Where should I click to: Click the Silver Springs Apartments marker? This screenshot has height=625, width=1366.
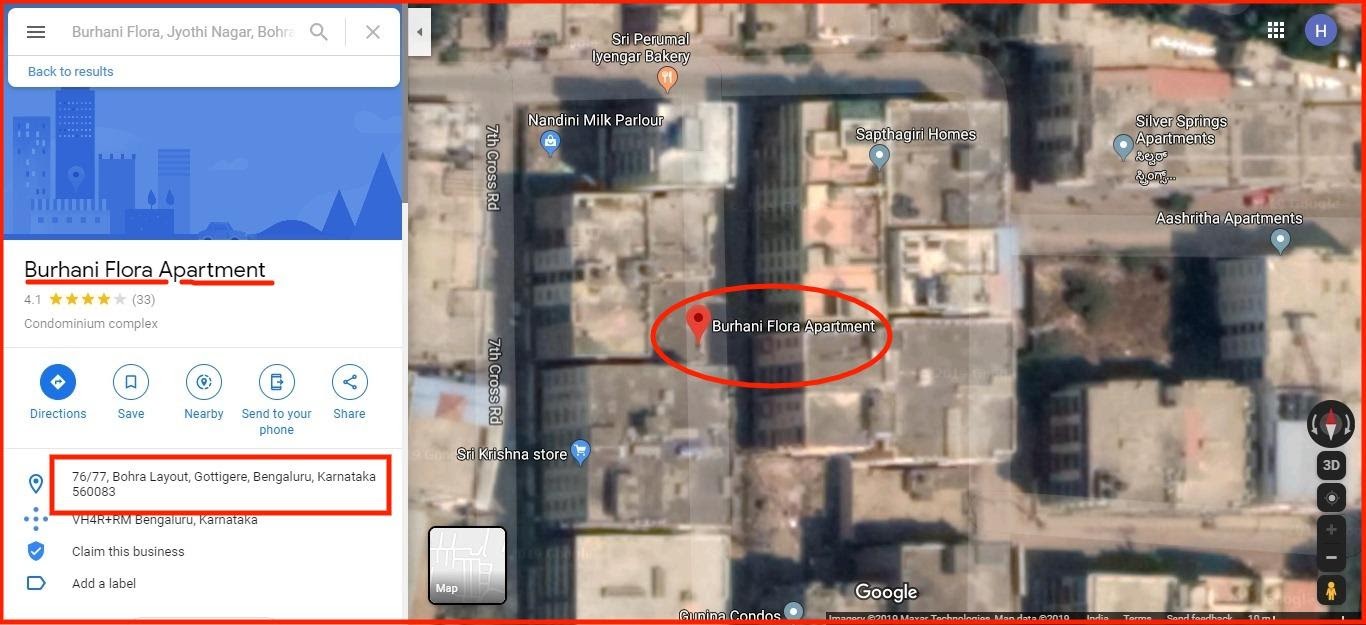click(1123, 147)
